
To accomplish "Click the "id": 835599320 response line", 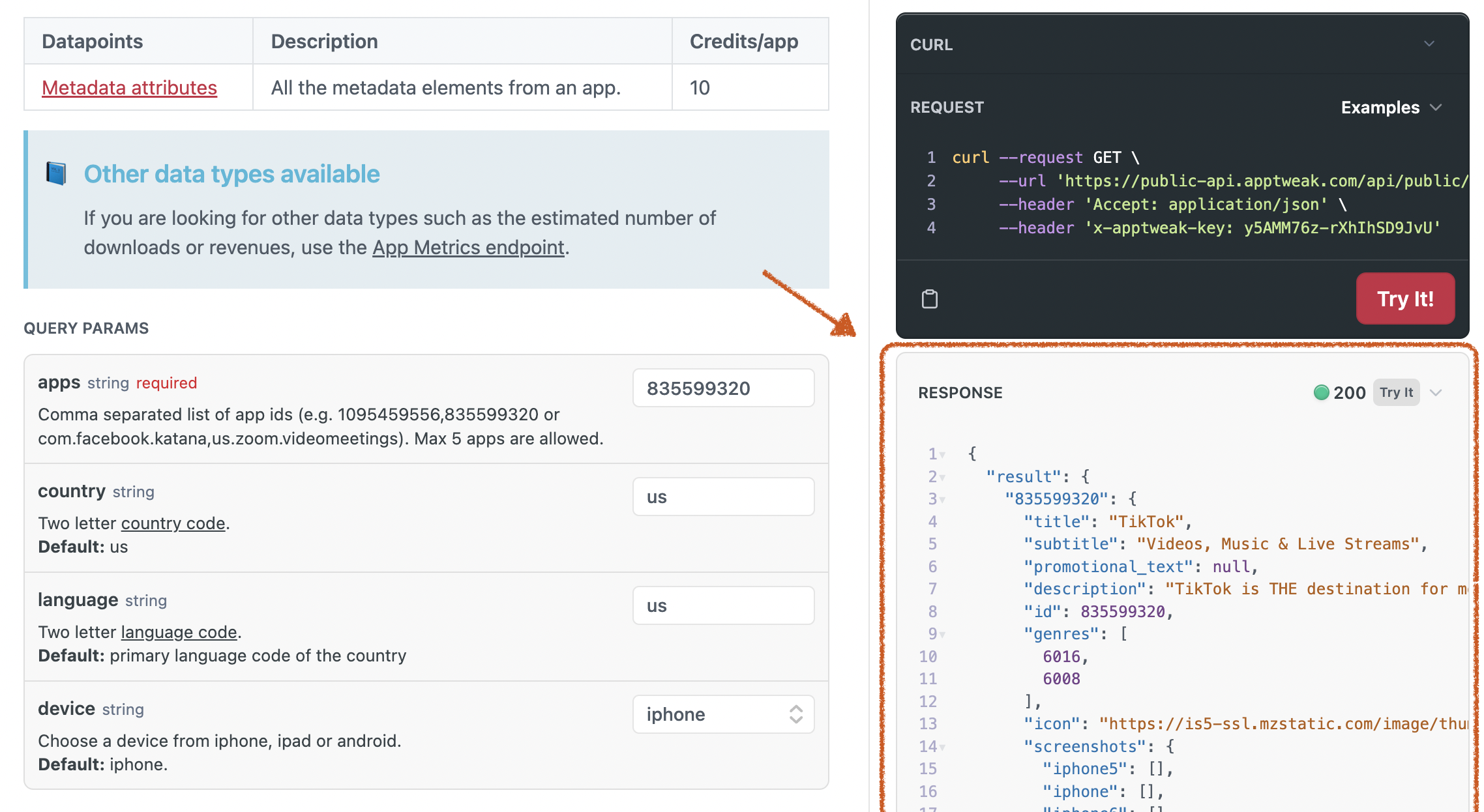I will (1098, 612).
